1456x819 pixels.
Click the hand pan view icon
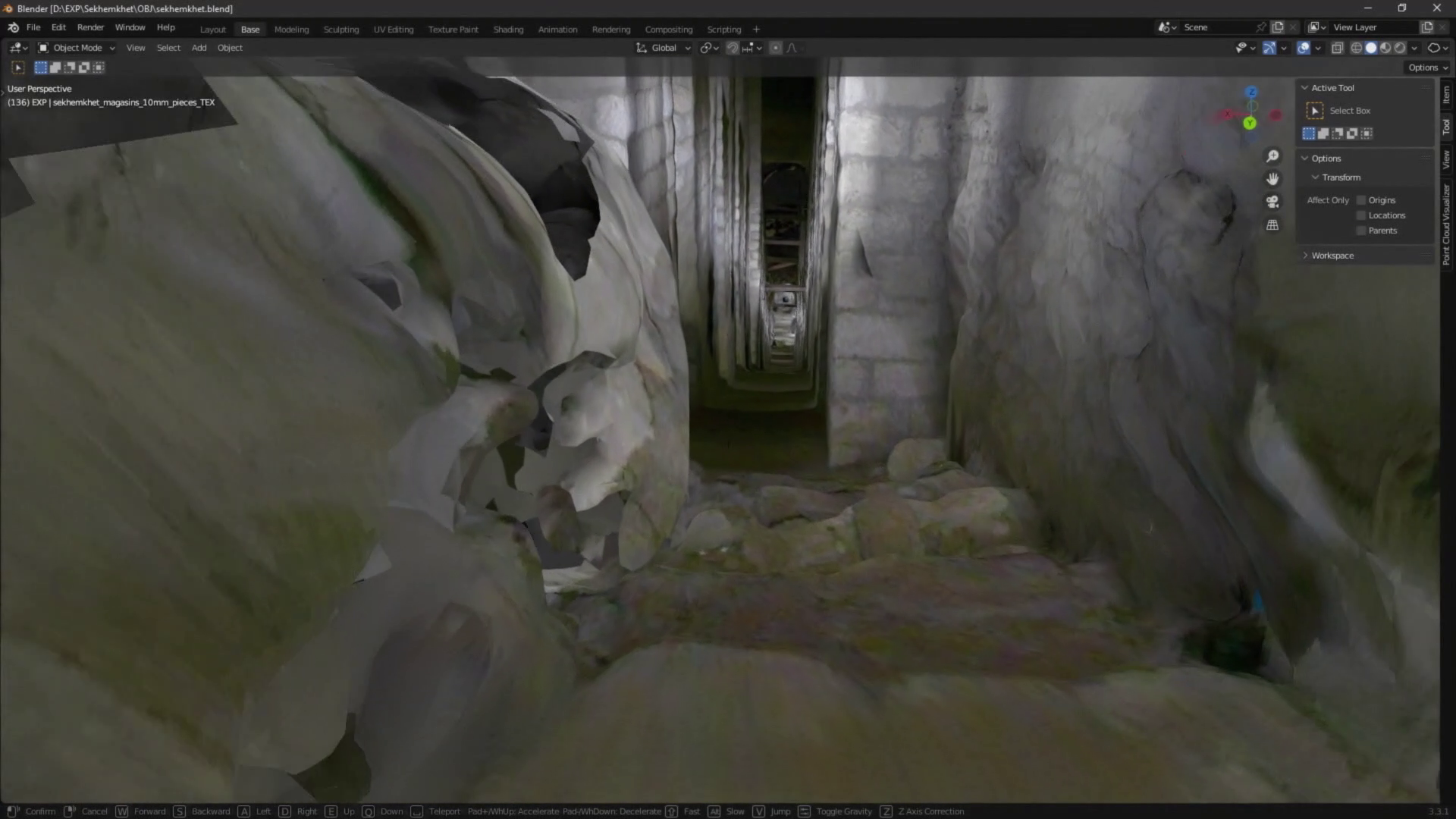pyautogui.click(x=1272, y=179)
